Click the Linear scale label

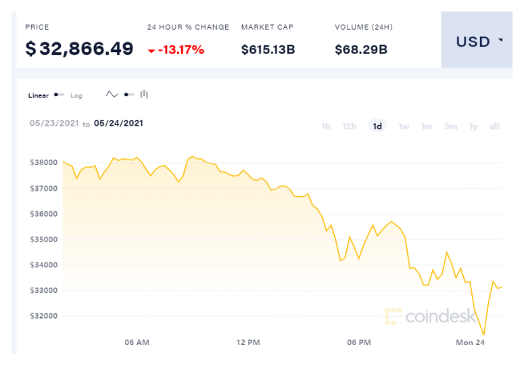(39, 96)
